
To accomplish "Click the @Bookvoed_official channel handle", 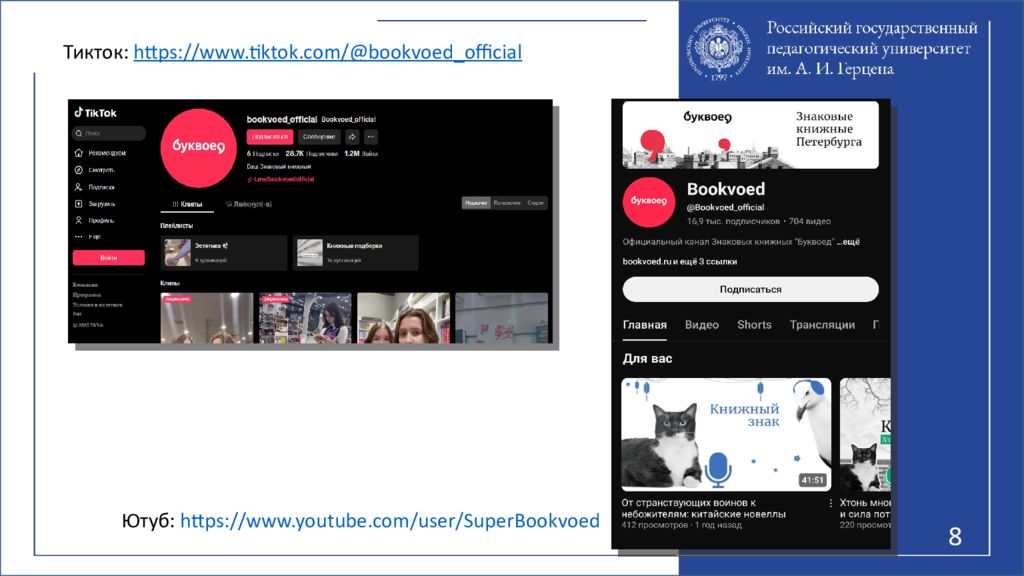I will pyautogui.click(x=725, y=208).
